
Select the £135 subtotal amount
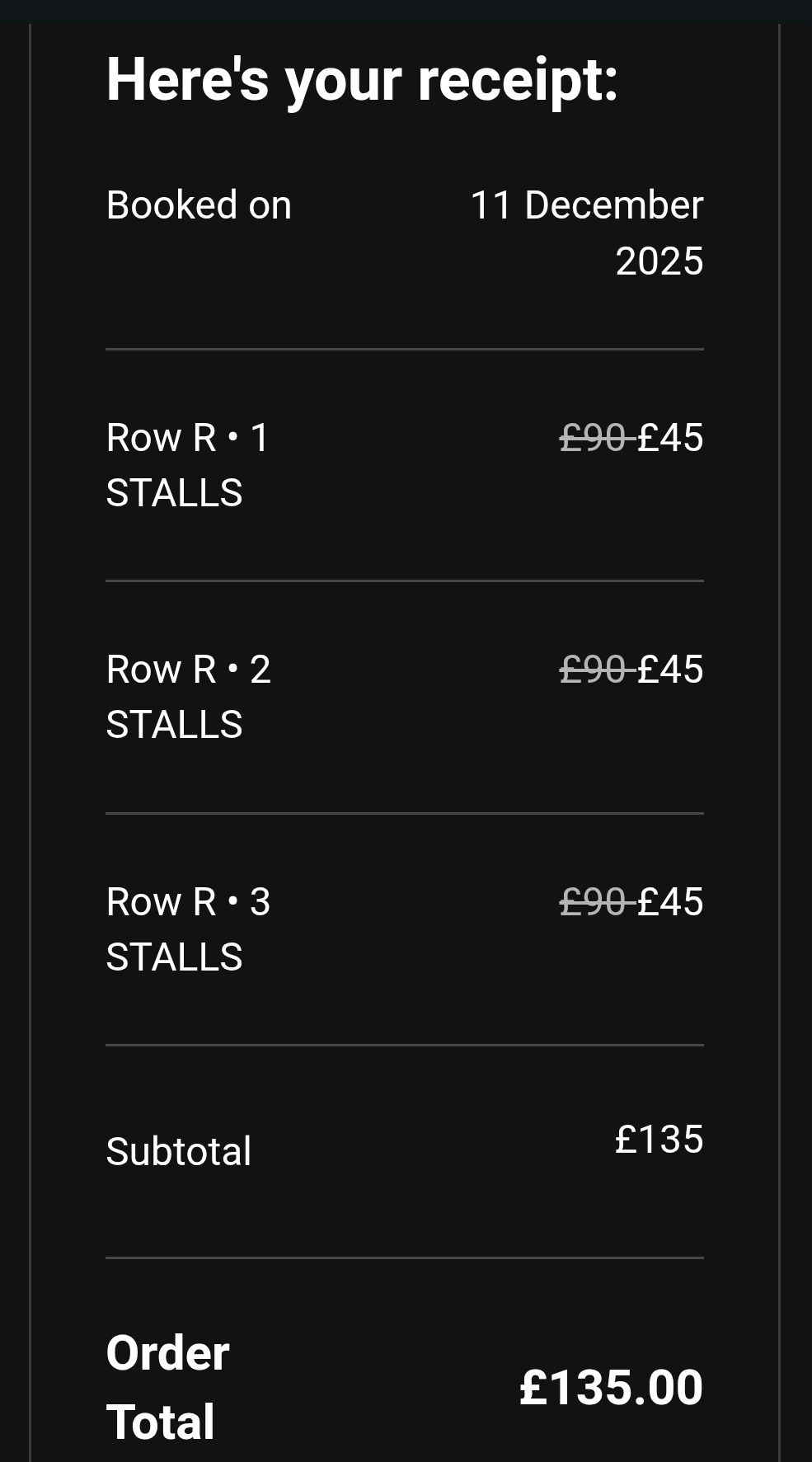[659, 1140]
